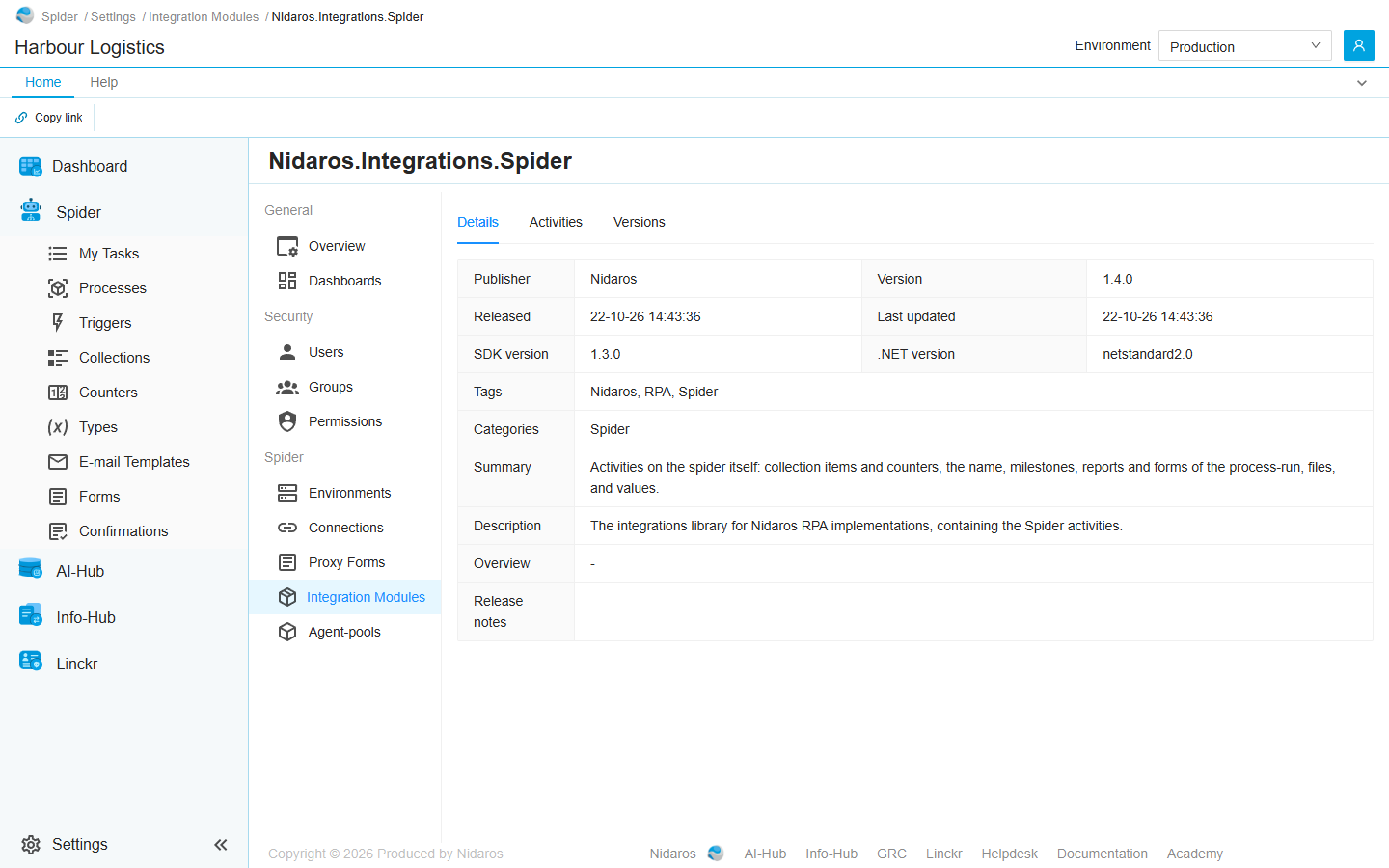Collapse the sidebar with double chevron
Screen dimensions: 1389x868
pos(221,845)
